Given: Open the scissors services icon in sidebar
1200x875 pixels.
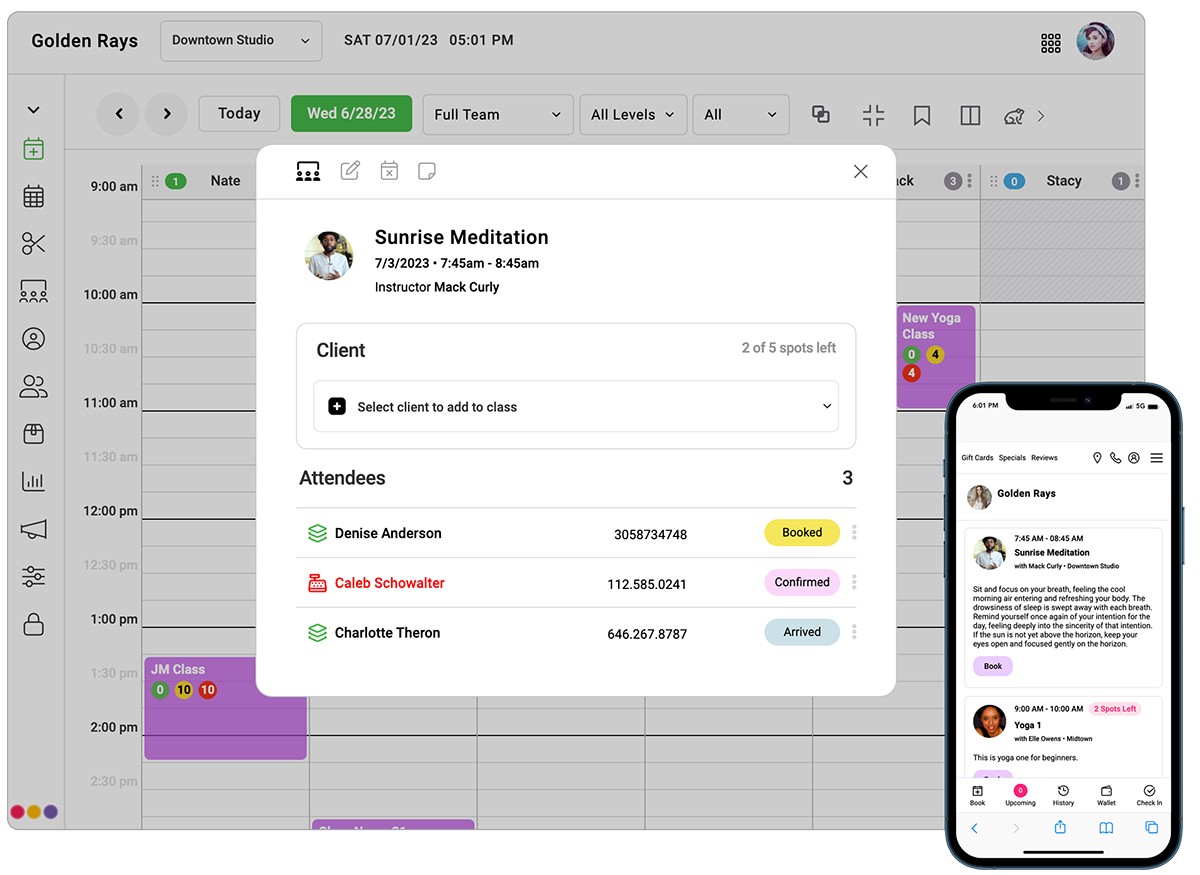Looking at the screenshot, I should pos(34,243).
